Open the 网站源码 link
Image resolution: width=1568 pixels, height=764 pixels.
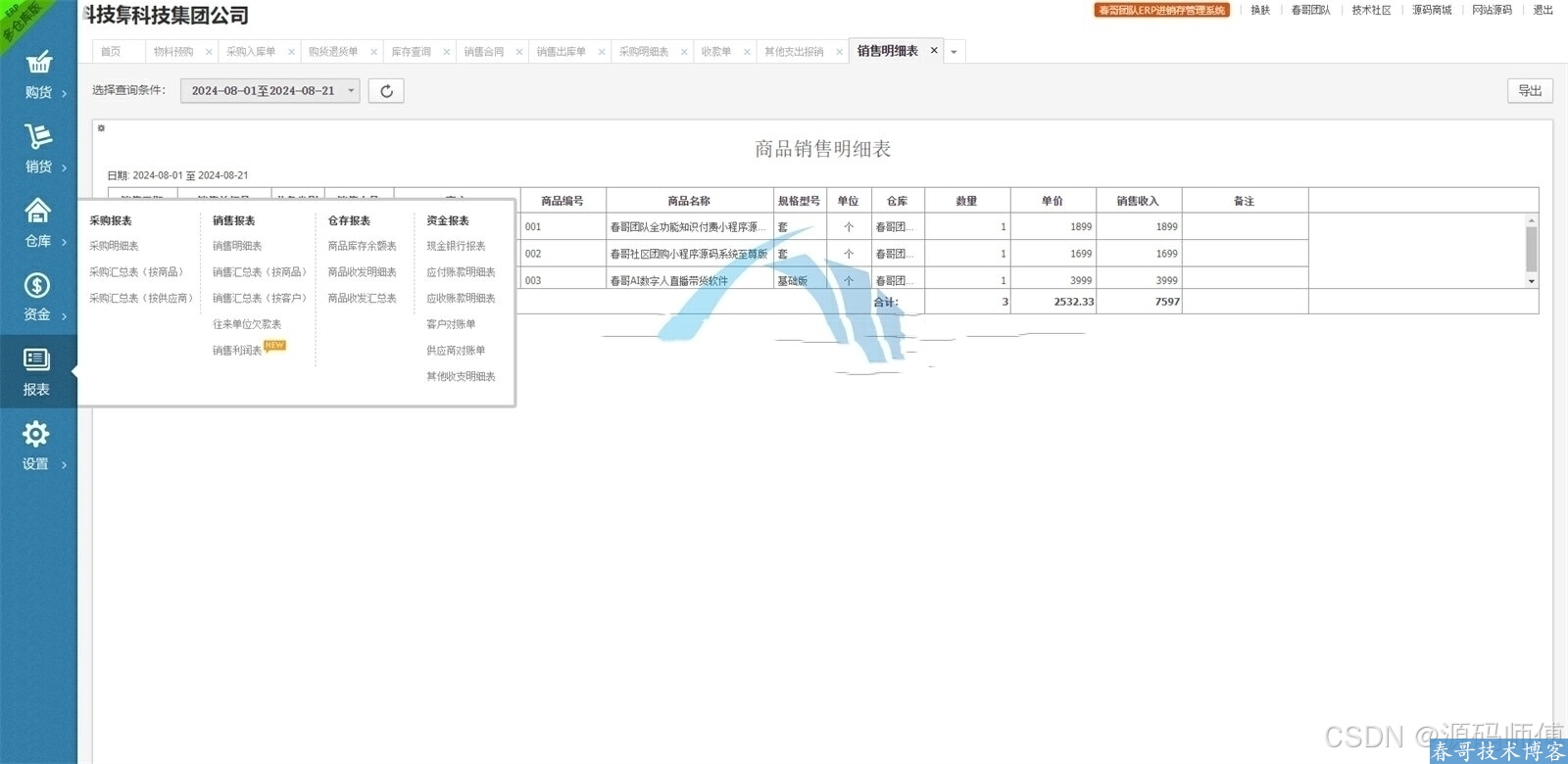1492,10
